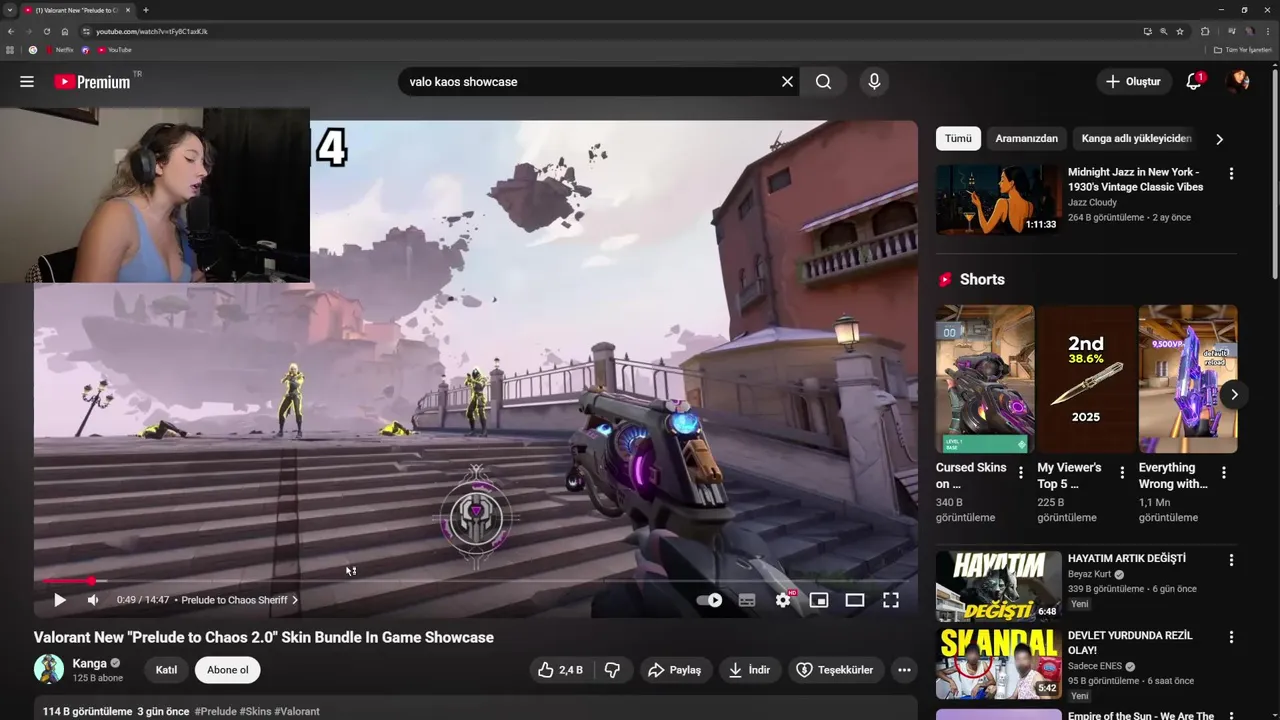Open a new browser tab
Viewport: 1280px width, 720px height.
(x=146, y=10)
